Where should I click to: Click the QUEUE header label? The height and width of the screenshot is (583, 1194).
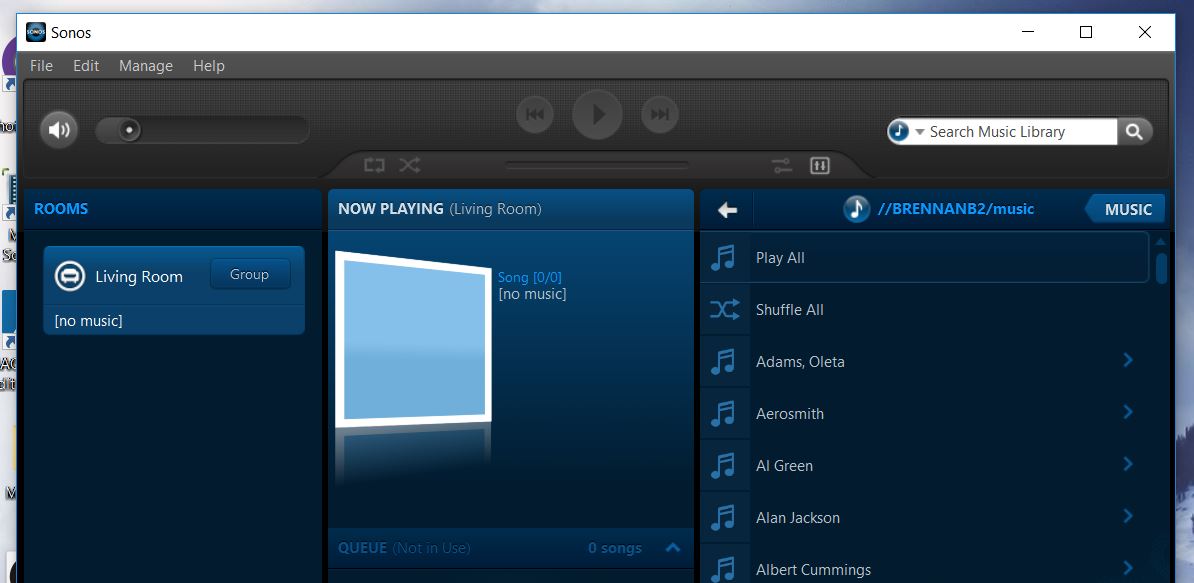coord(362,548)
